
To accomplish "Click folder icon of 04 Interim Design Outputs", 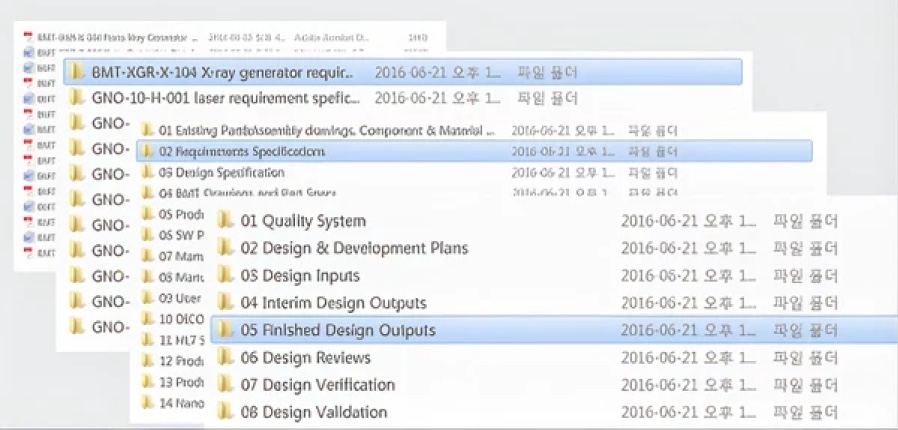I will click(226, 302).
